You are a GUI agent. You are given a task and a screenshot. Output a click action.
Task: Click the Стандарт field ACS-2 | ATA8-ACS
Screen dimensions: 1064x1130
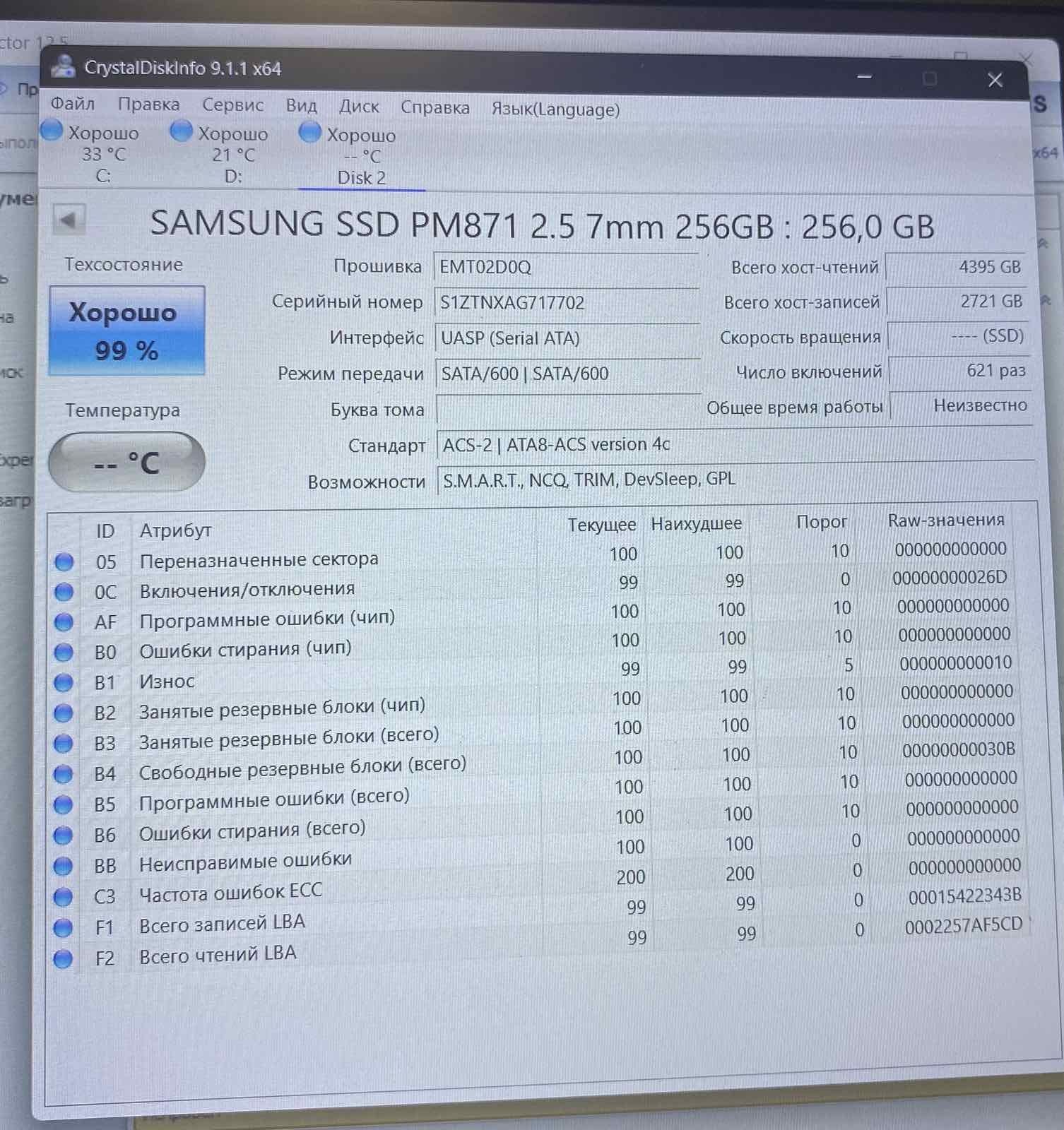coord(735,444)
